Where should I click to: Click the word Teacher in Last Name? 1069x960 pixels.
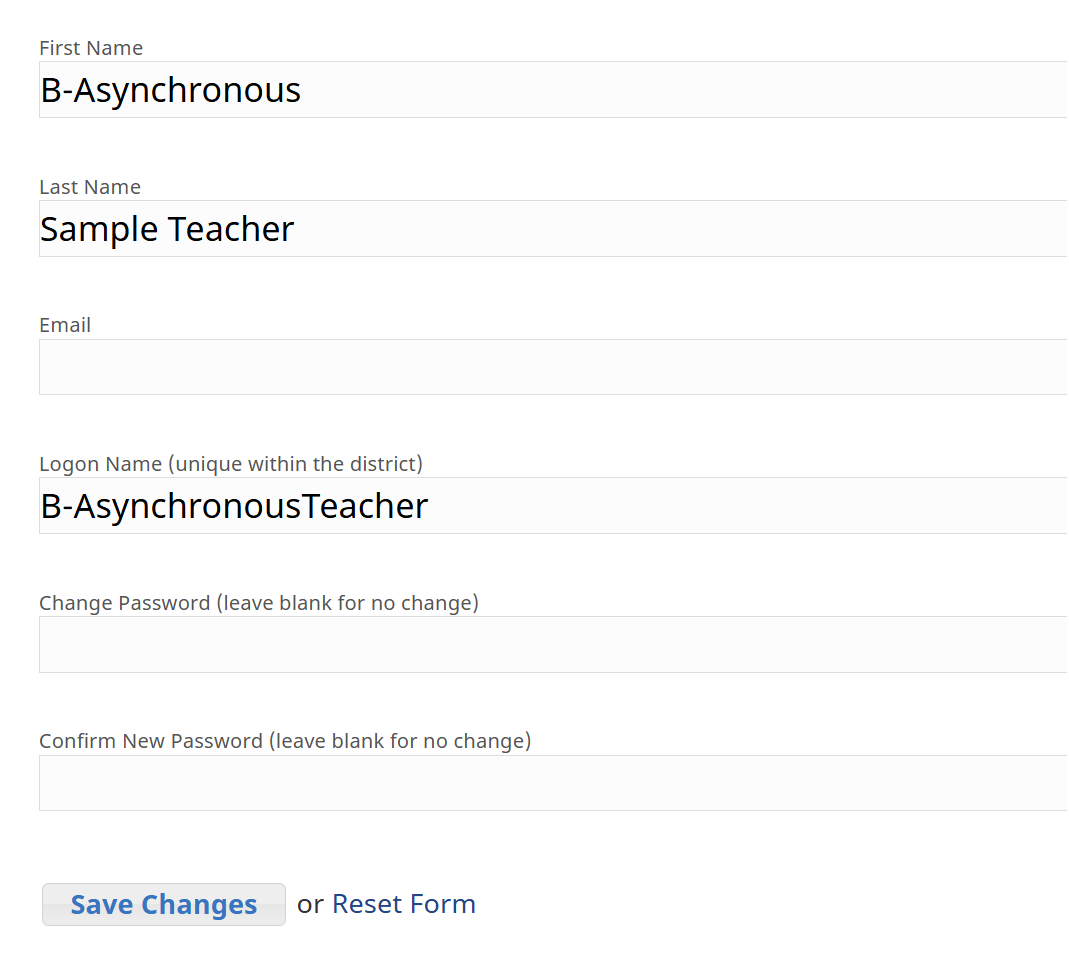click(231, 228)
